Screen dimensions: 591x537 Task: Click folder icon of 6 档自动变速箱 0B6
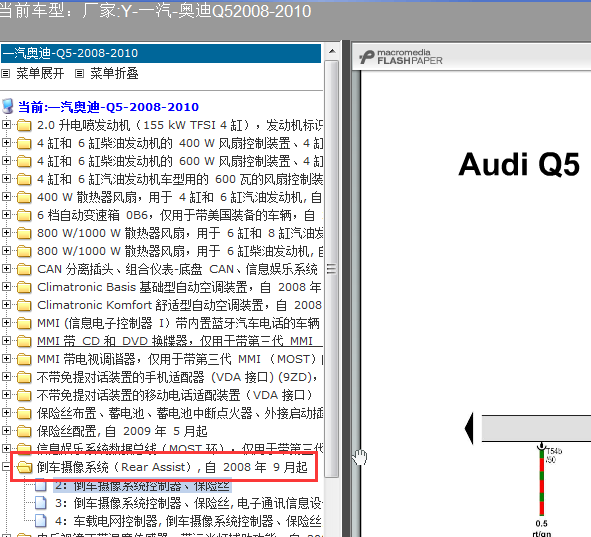[24, 215]
